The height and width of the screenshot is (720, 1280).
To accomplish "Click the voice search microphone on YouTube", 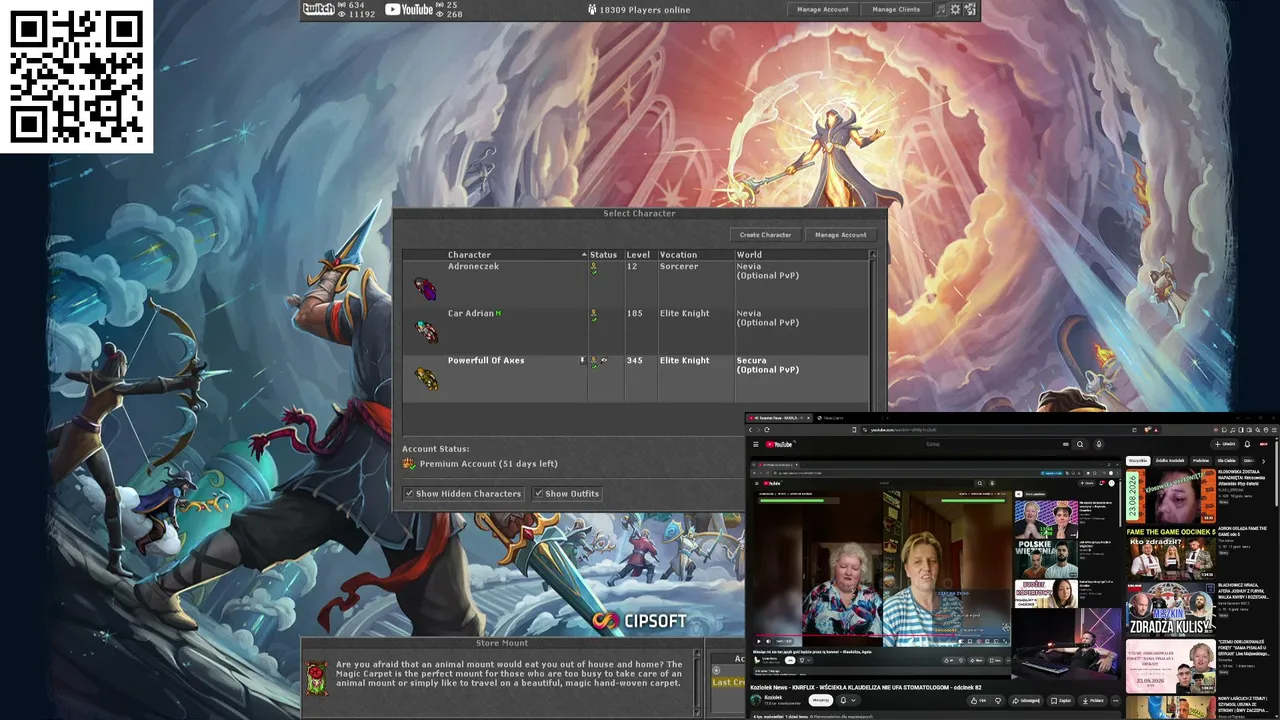I will point(1098,444).
